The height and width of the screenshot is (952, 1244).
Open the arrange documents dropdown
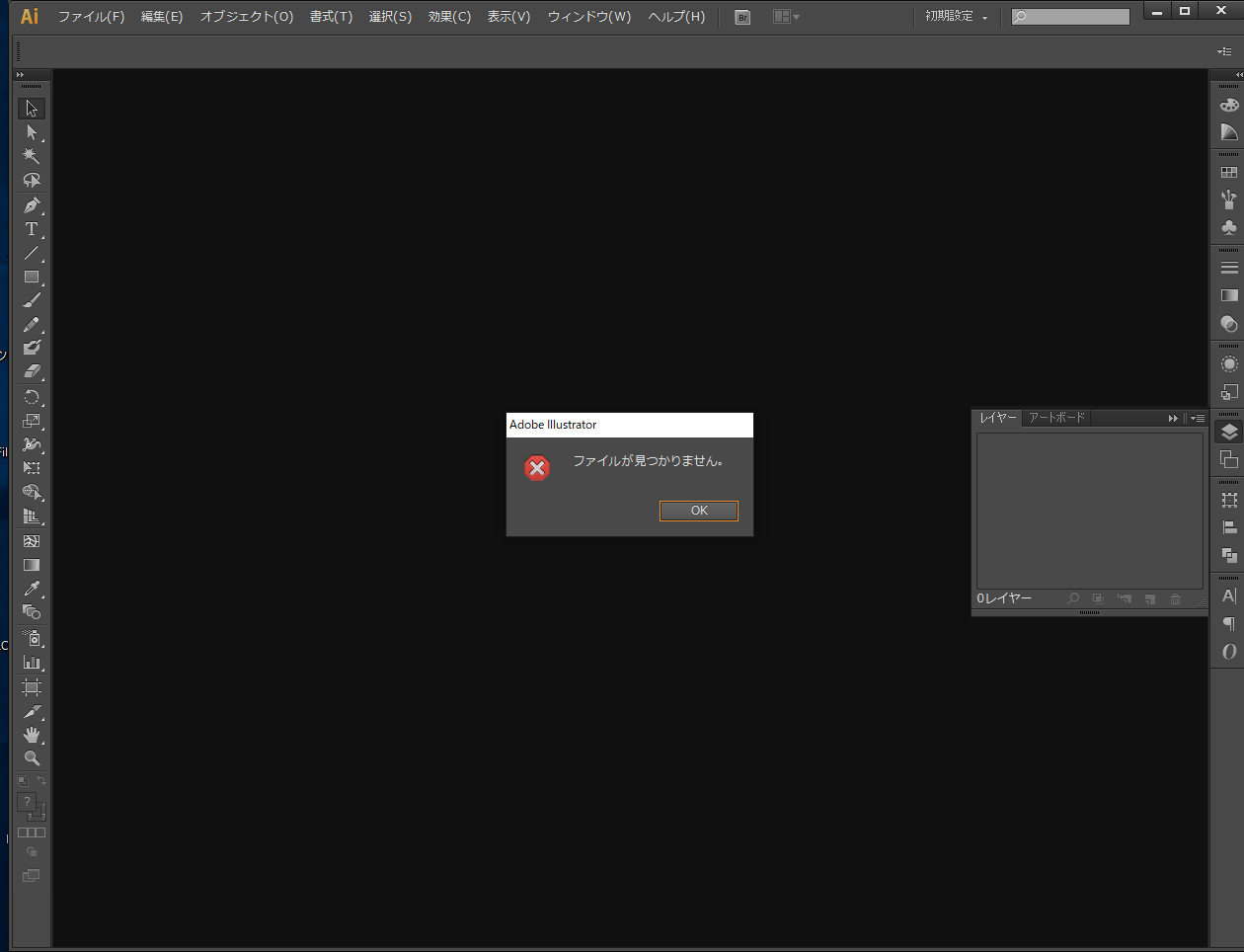786,17
